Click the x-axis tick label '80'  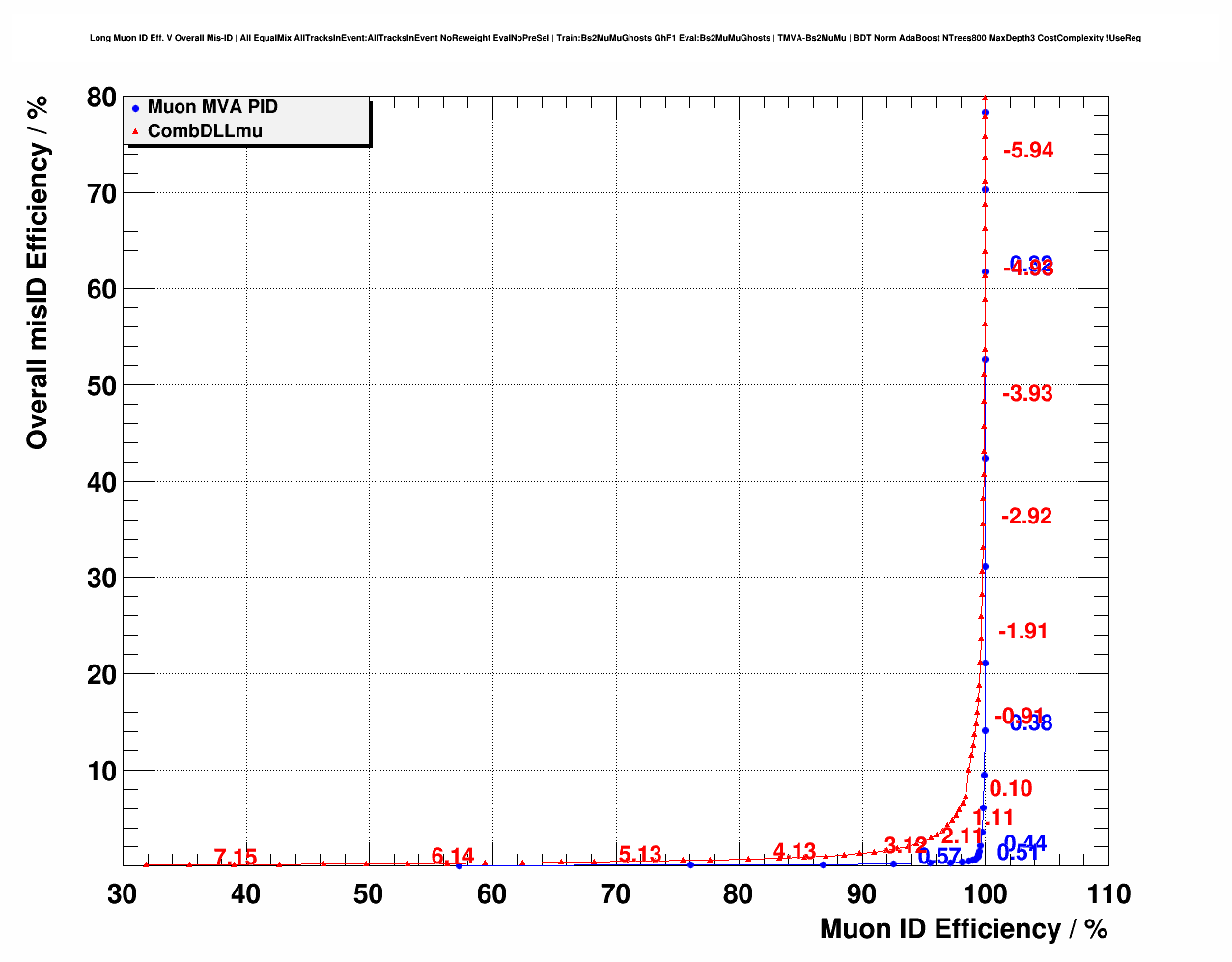[x=739, y=894]
